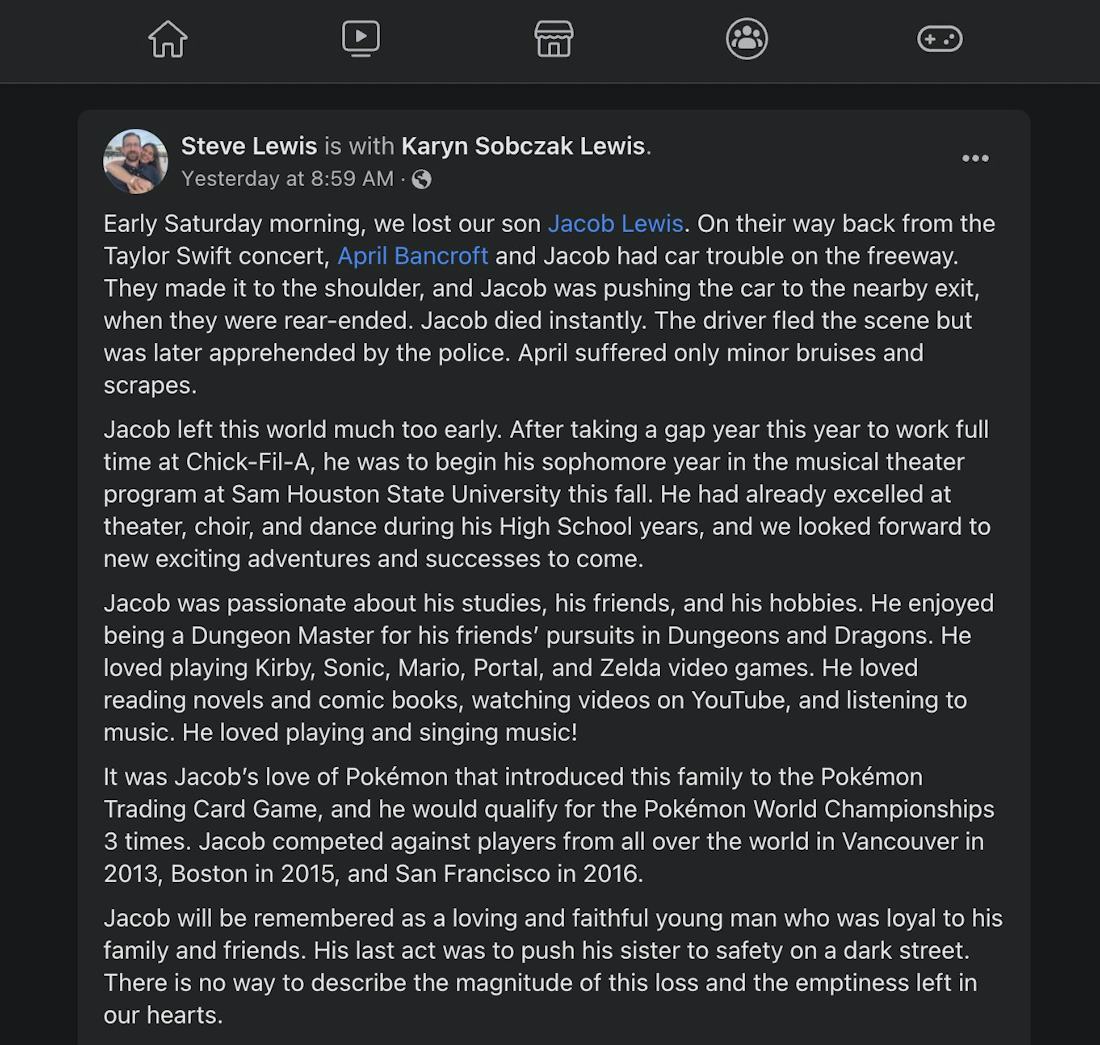Open Karyn Sobczak Lewis's tagged profile

coord(523,146)
